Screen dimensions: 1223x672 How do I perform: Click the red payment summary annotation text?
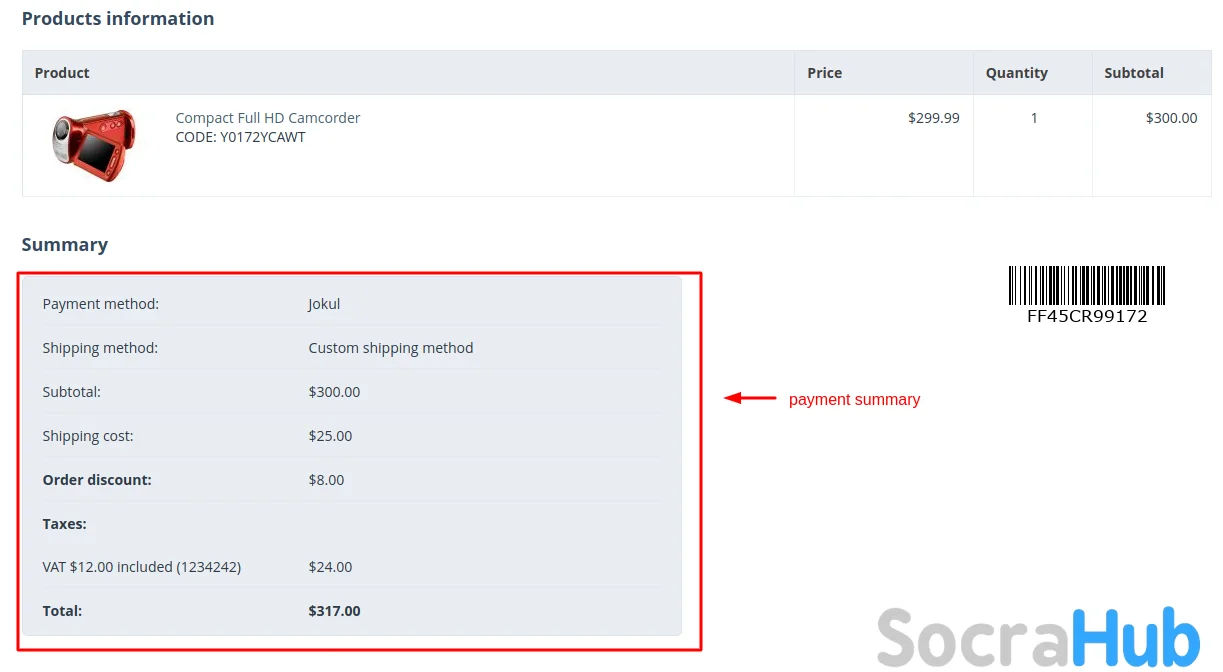tap(854, 400)
